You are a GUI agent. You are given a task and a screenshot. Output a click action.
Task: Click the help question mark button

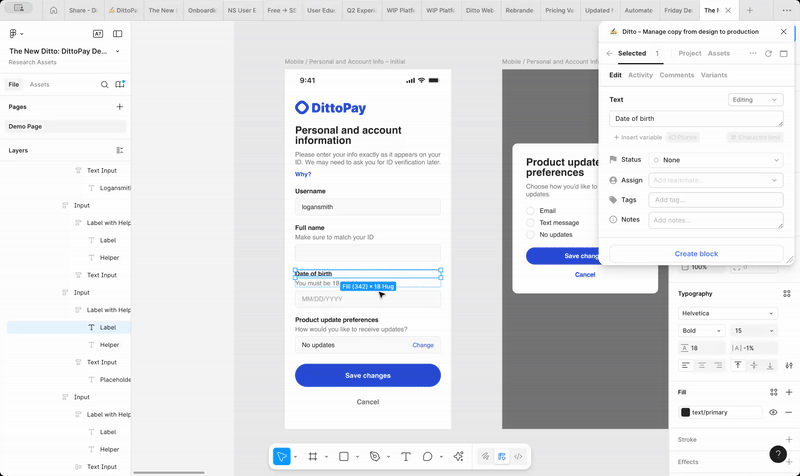pos(778,454)
